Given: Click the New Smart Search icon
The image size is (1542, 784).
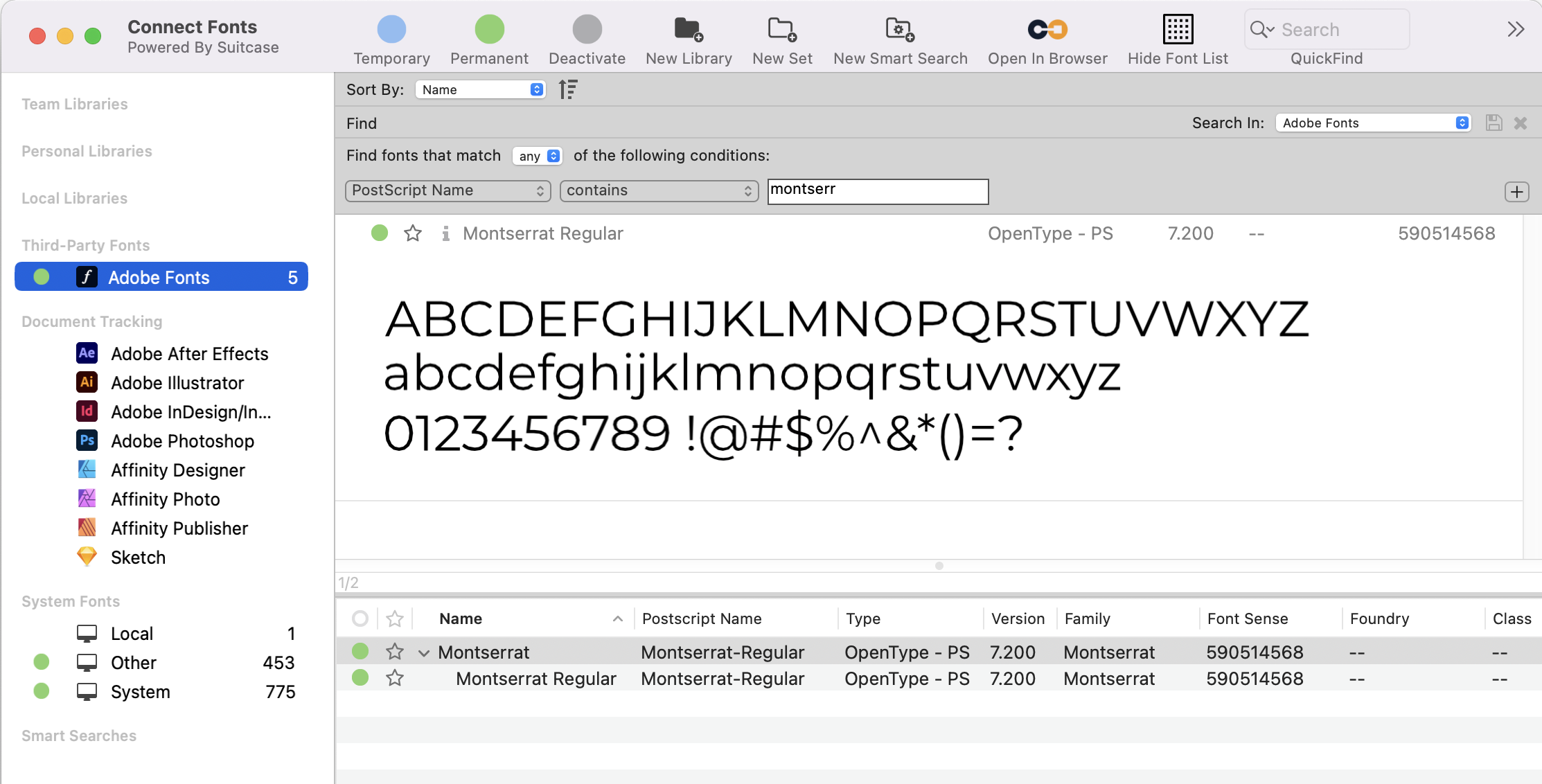Looking at the screenshot, I should click(x=900, y=30).
